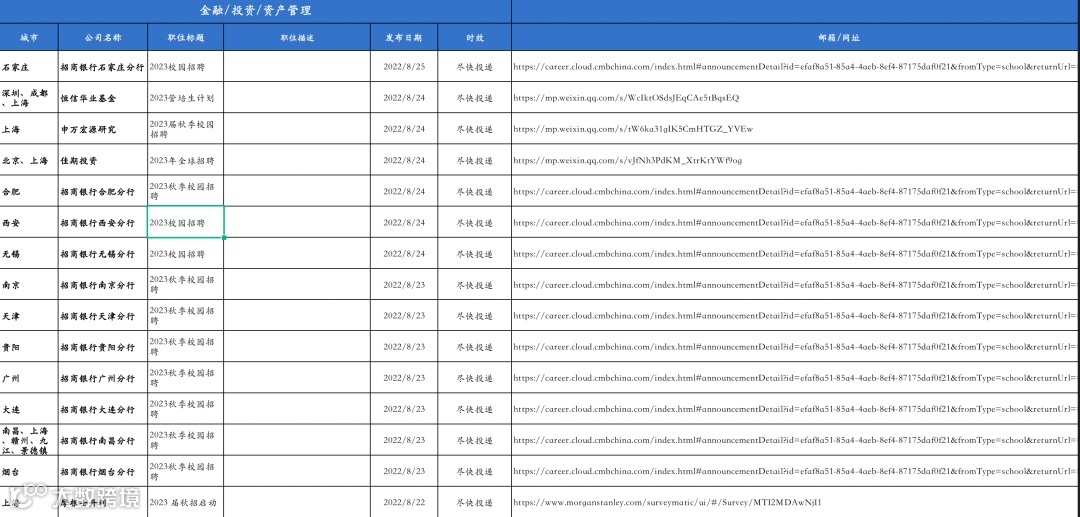Open the career link in the 贵阳 row
This screenshot has height=517, width=1080.
796,347
